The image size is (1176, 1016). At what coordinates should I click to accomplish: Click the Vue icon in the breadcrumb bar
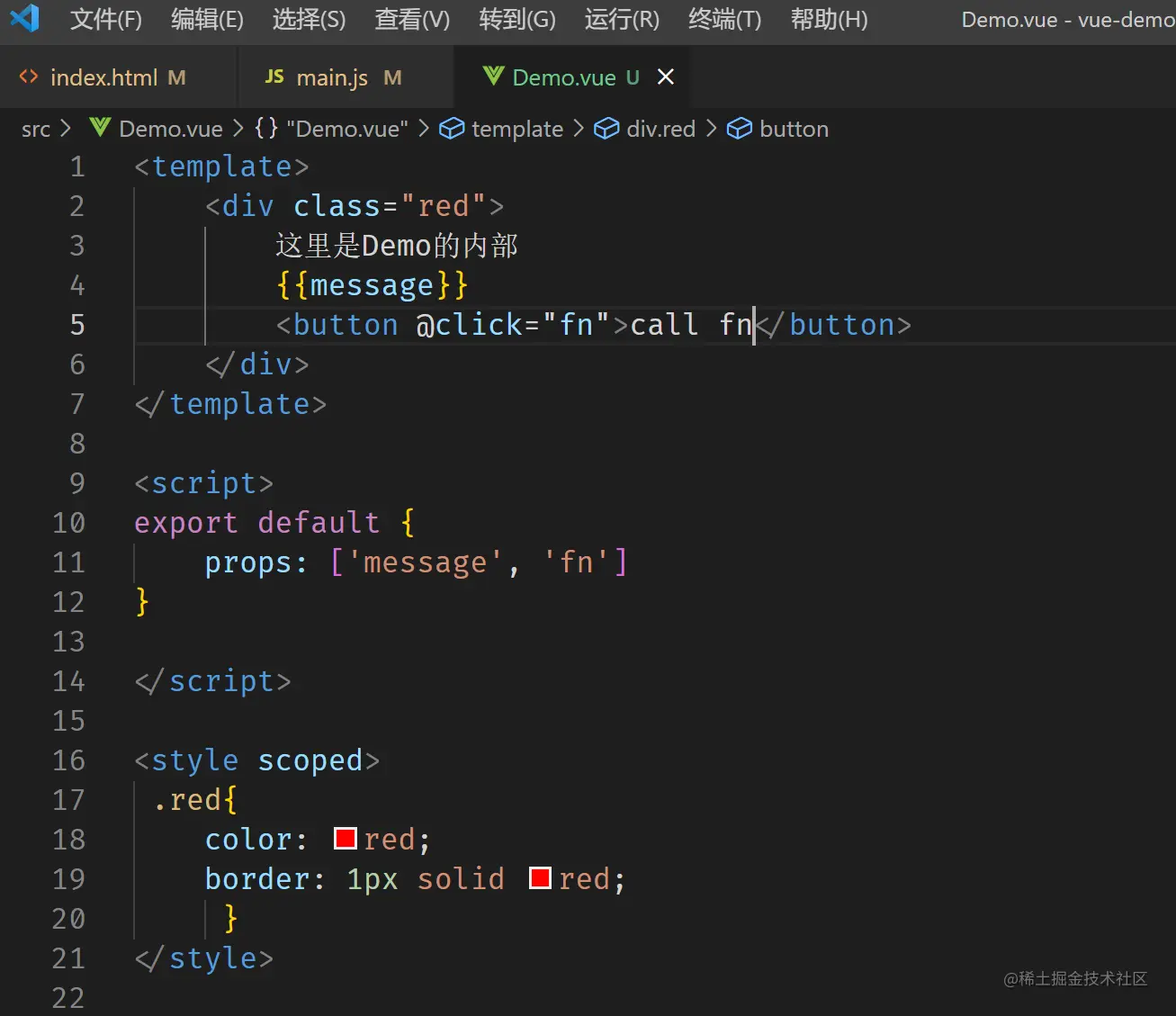tap(101, 128)
